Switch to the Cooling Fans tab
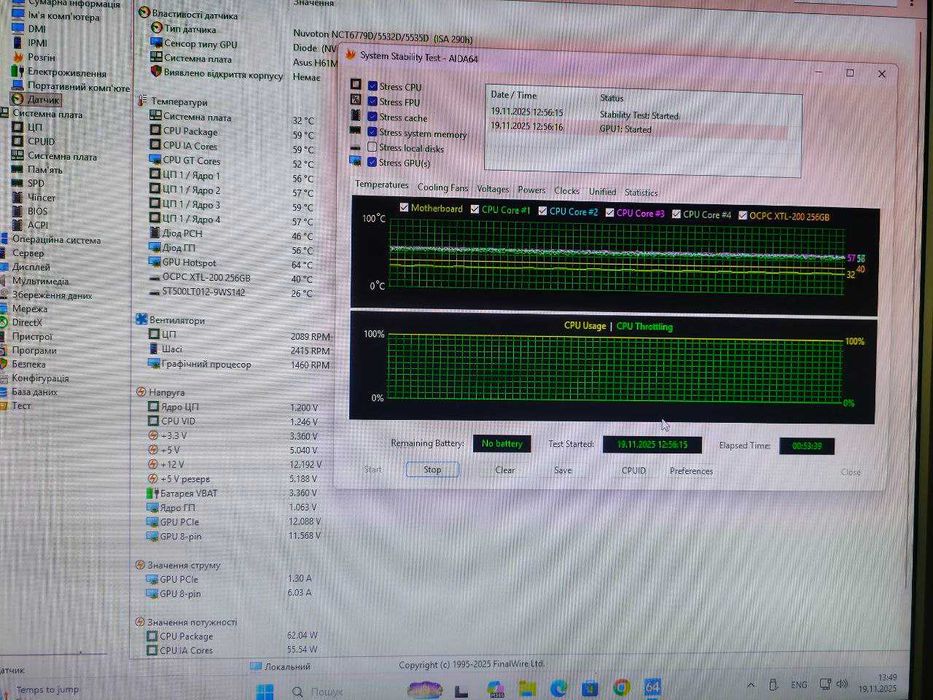Image resolution: width=933 pixels, height=700 pixels. tap(443, 188)
